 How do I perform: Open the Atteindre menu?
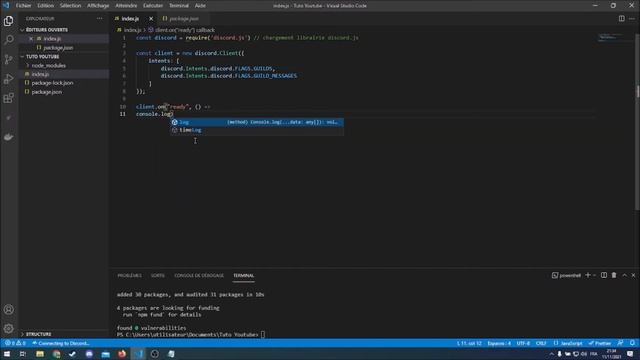coord(126,6)
